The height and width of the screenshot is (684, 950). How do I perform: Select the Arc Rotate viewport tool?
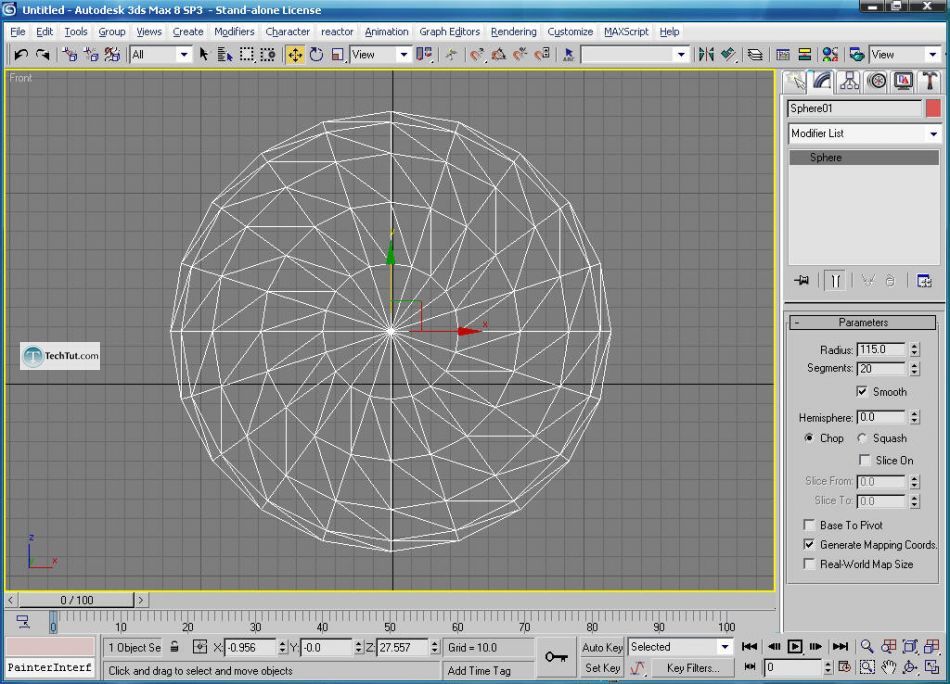click(909, 668)
